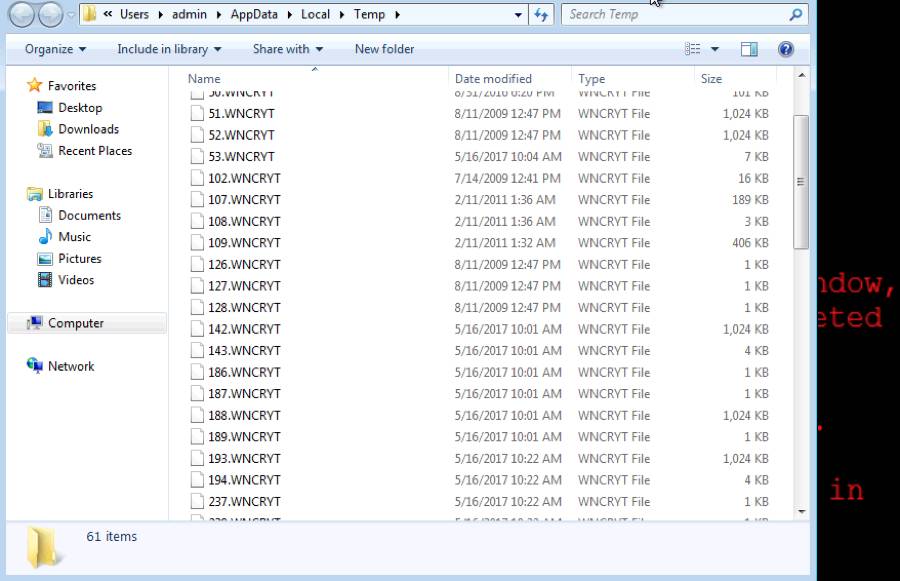
Task: Click the Get help question mark icon
Action: 786,49
